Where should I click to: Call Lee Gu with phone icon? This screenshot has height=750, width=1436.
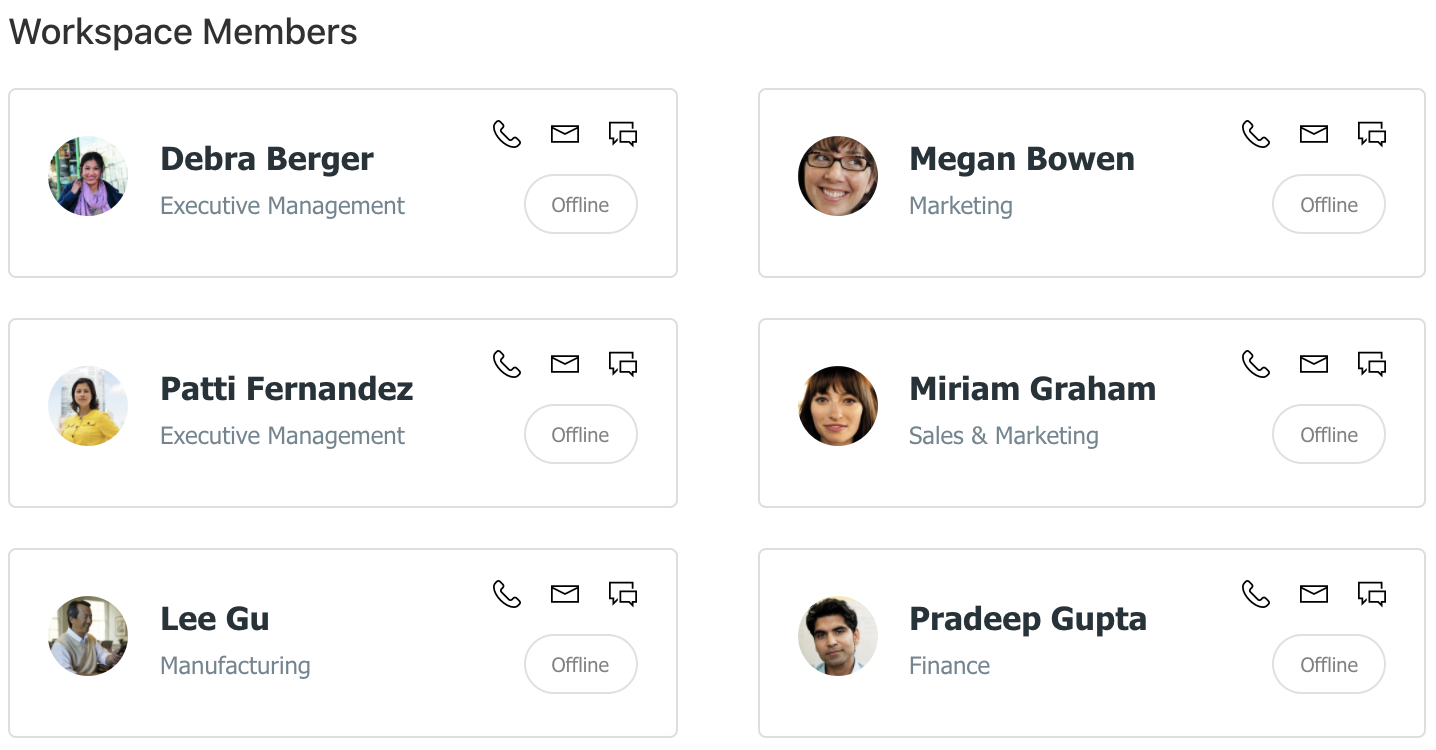(507, 594)
